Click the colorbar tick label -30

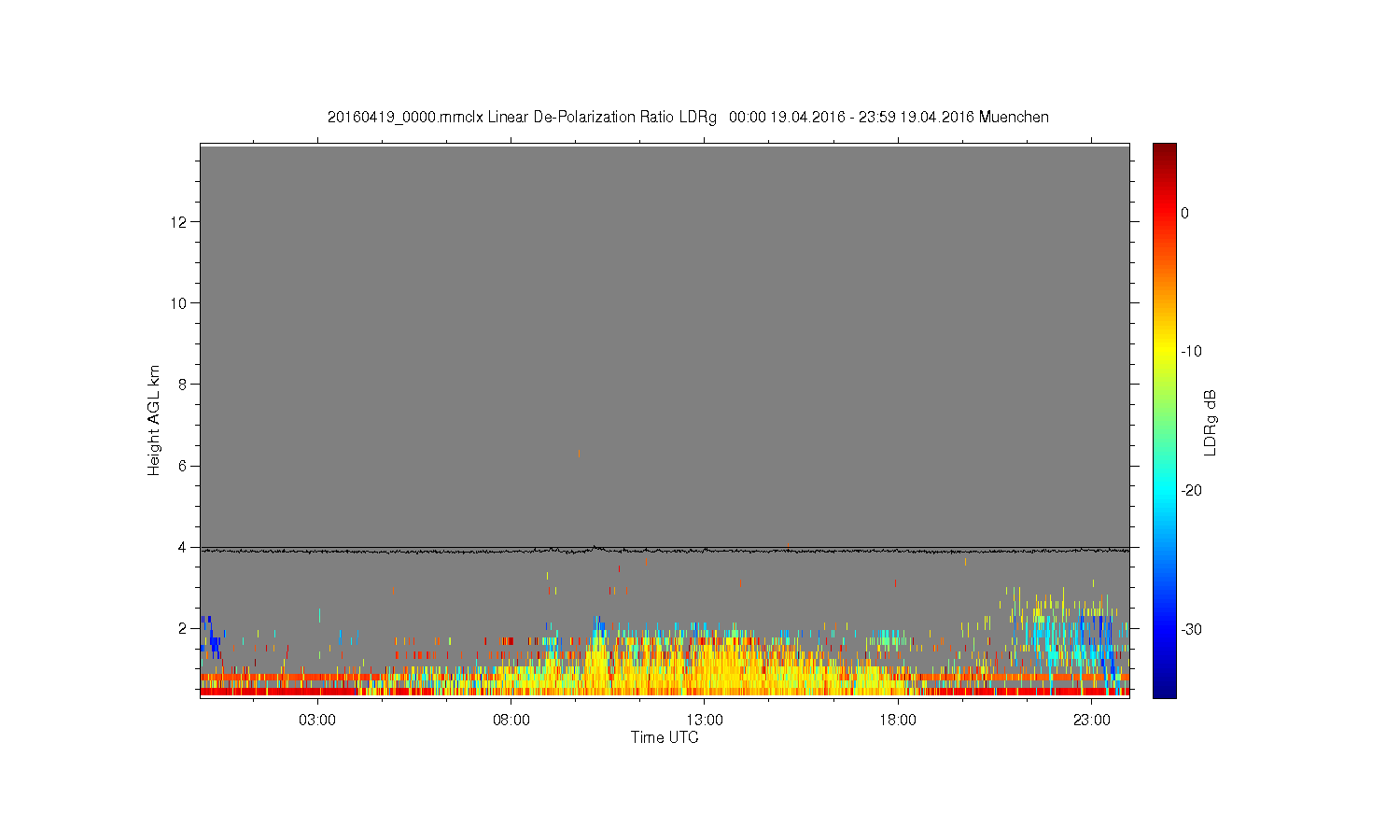[x=1192, y=630]
